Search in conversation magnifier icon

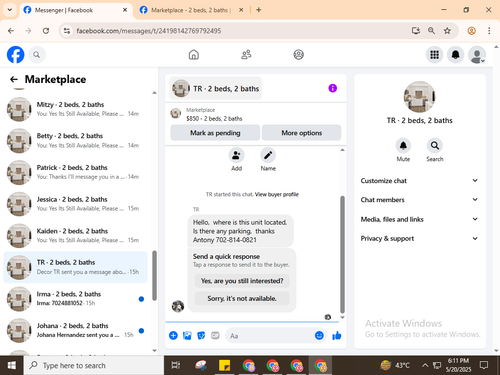coord(435,146)
